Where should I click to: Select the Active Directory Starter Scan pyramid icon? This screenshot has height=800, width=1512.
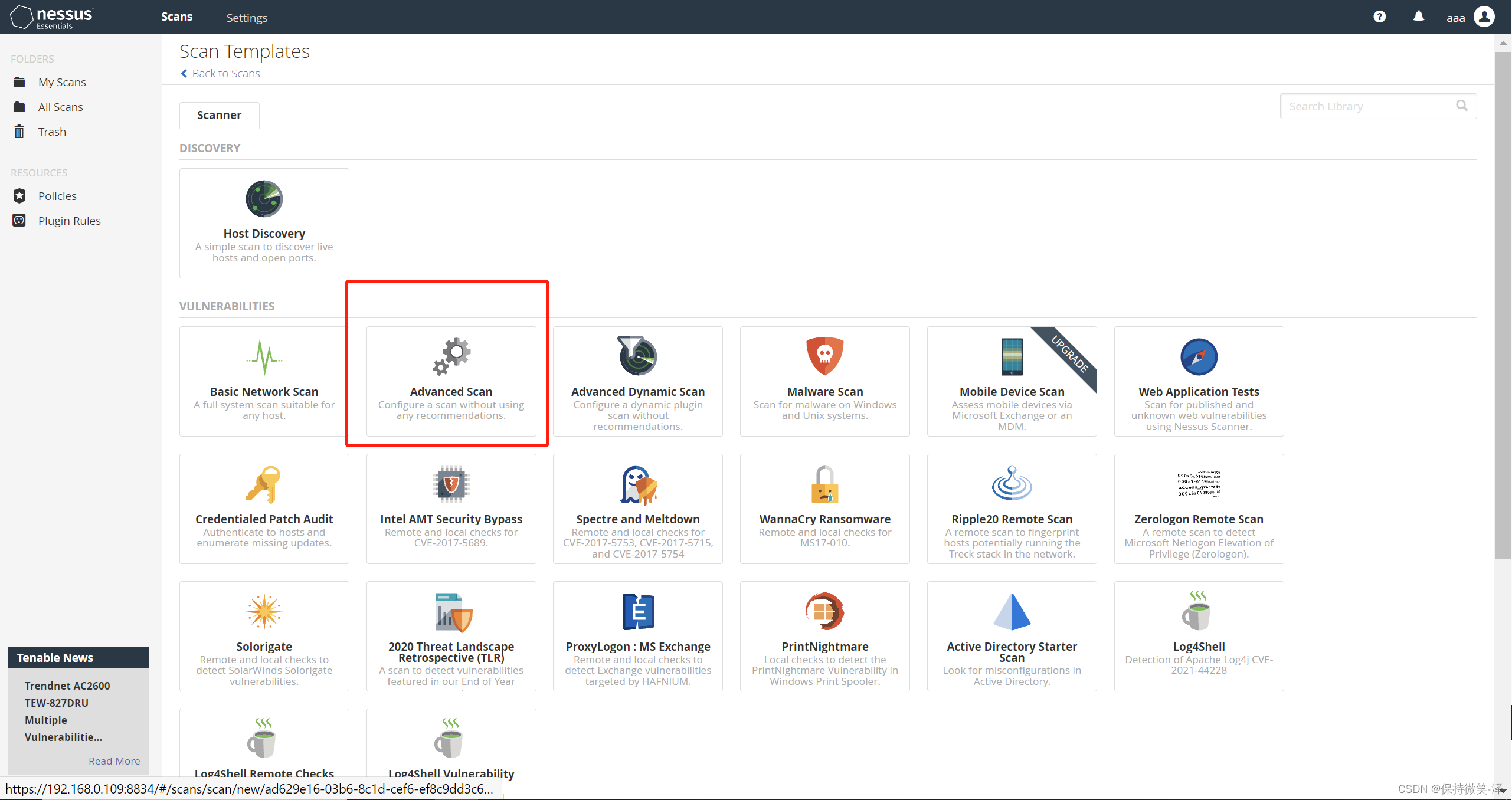(x=1012, y=612)
